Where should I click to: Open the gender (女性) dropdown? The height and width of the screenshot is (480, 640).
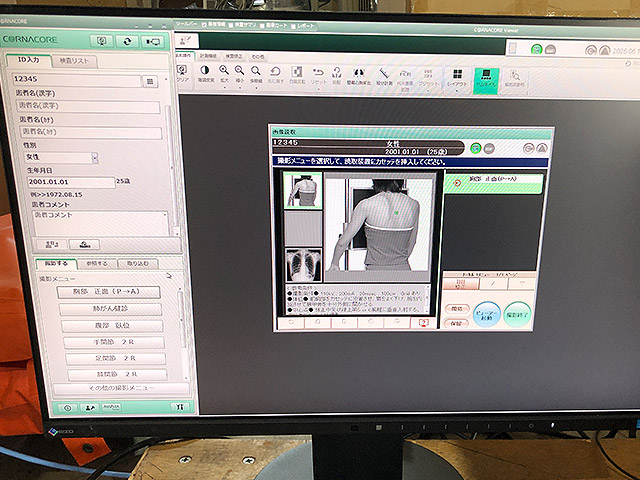click(95, 158)
